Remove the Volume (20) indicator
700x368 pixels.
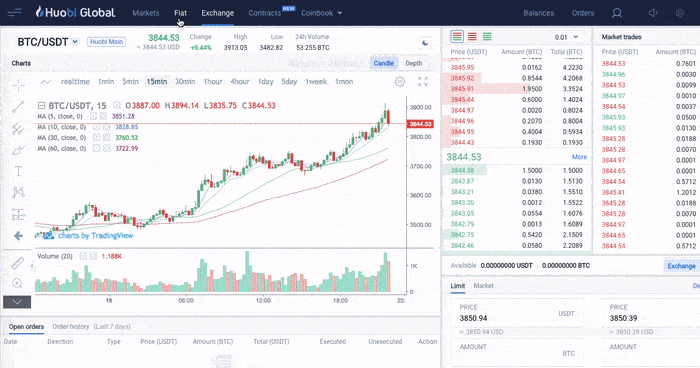tap(93, 256)
